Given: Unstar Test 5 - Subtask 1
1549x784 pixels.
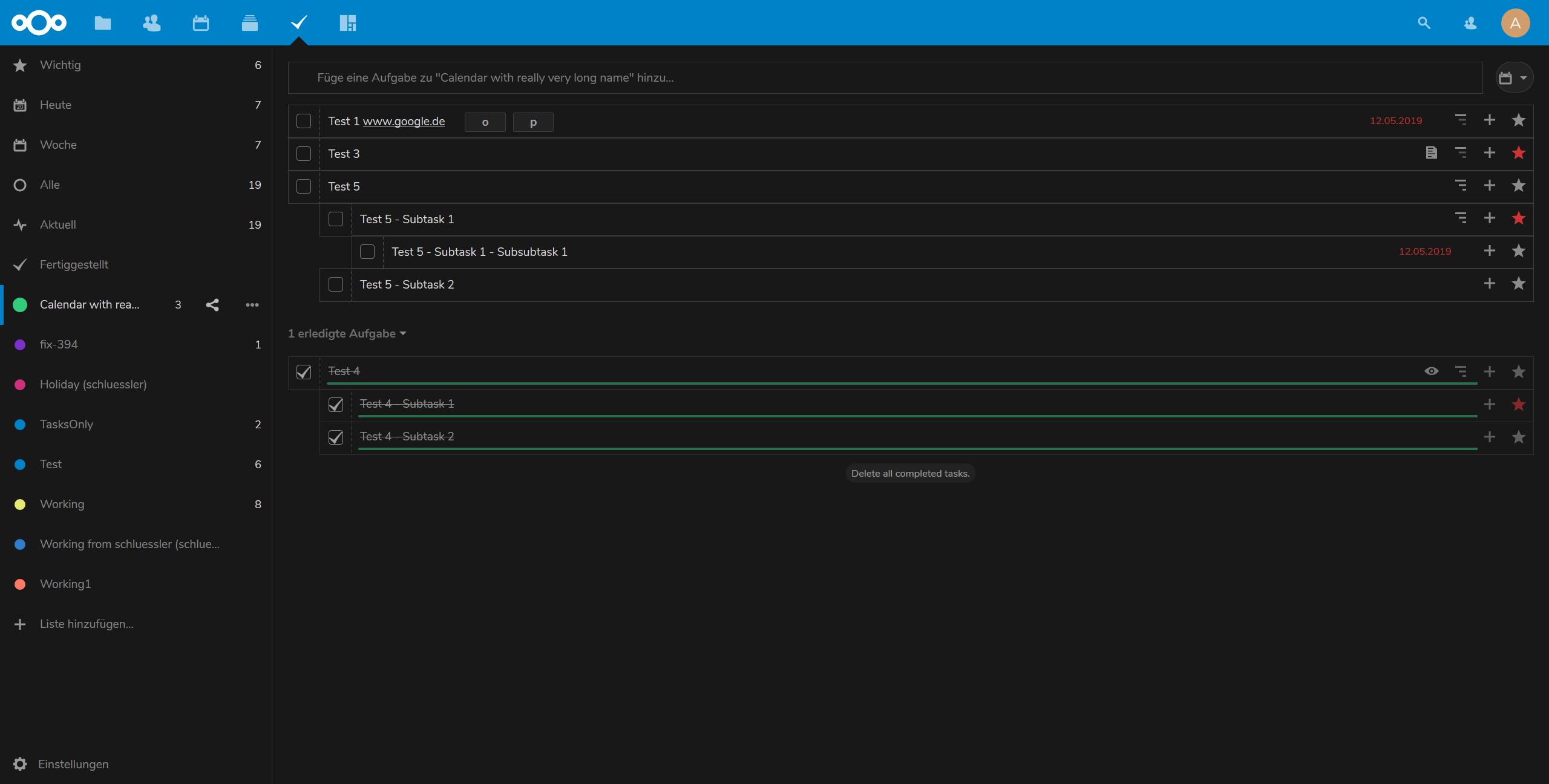Looking at the screenshot, I should click(x=1518, y=218).
